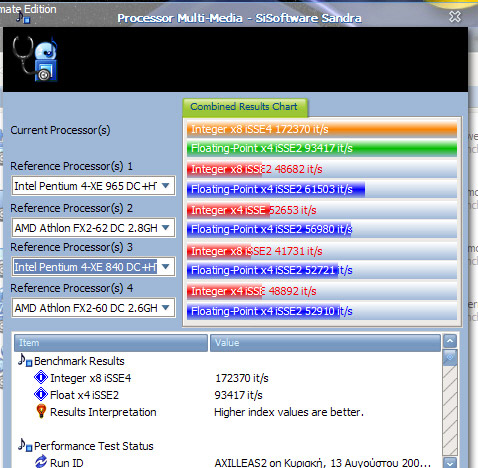Select the Run ID list row

pos(228,463)
